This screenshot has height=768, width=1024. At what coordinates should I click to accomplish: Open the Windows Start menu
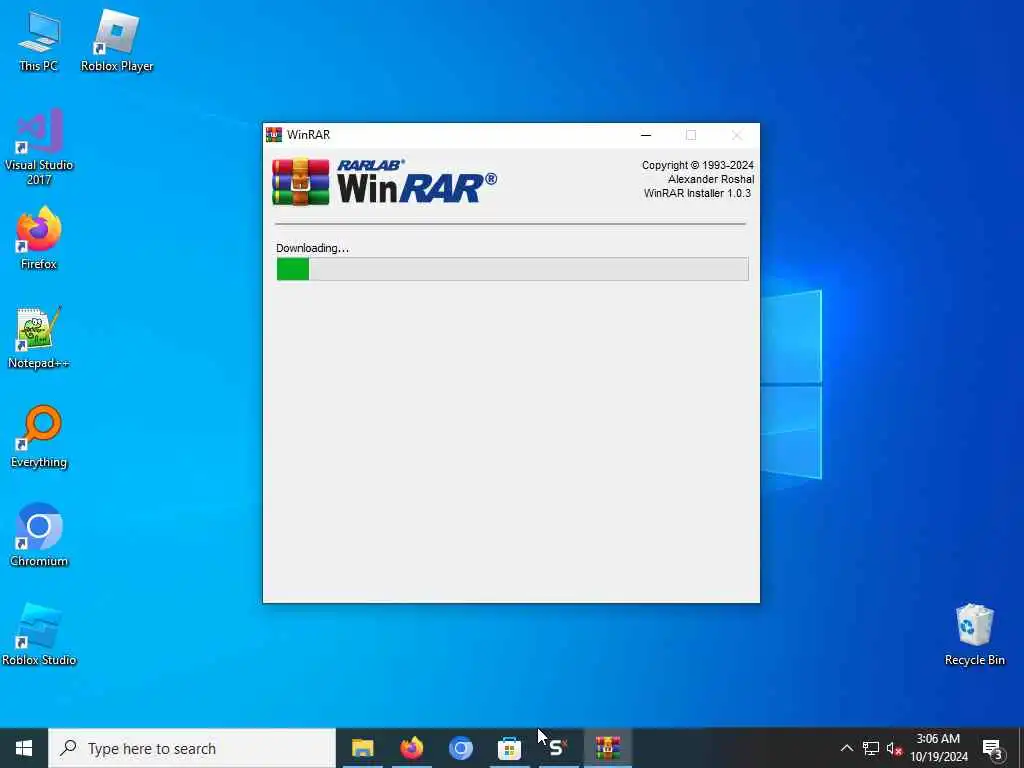coord(24,748)
